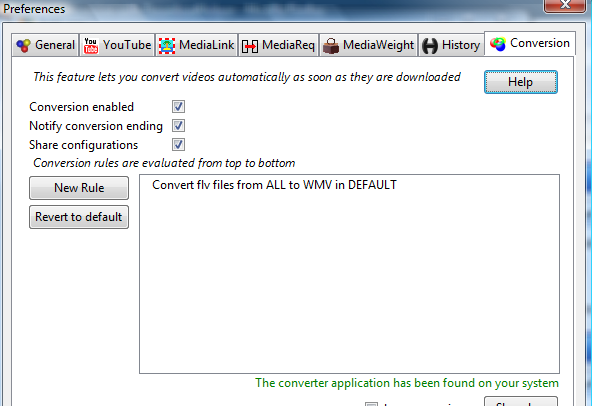Screen dimensions: 592x406
Task: Show the History tab
Action: click(x=451, y=45)
